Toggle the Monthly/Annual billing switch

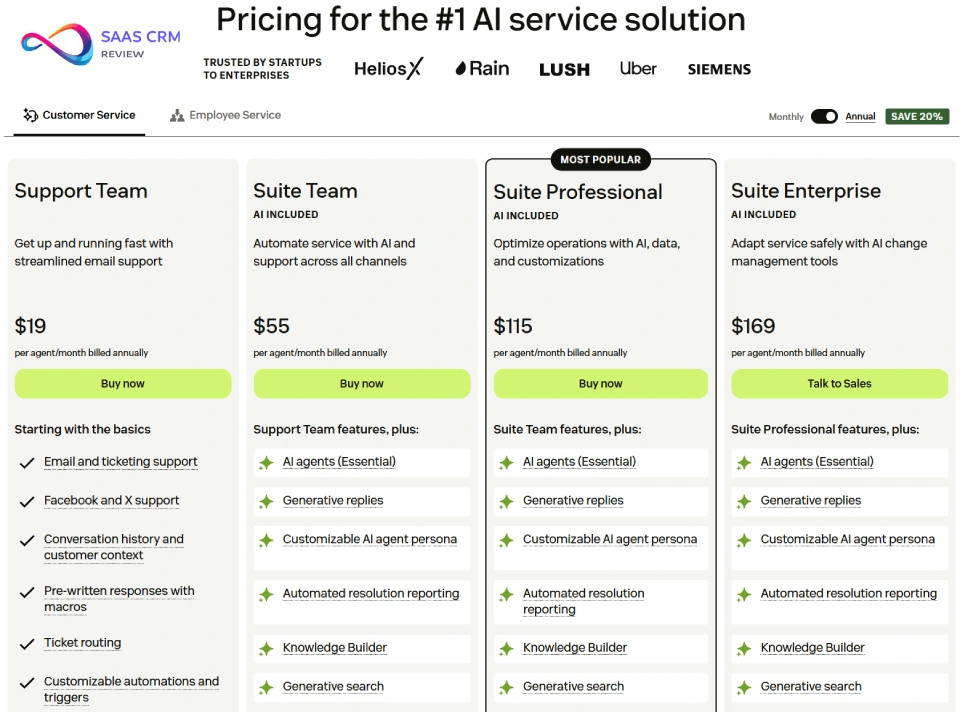click(824, 116)
